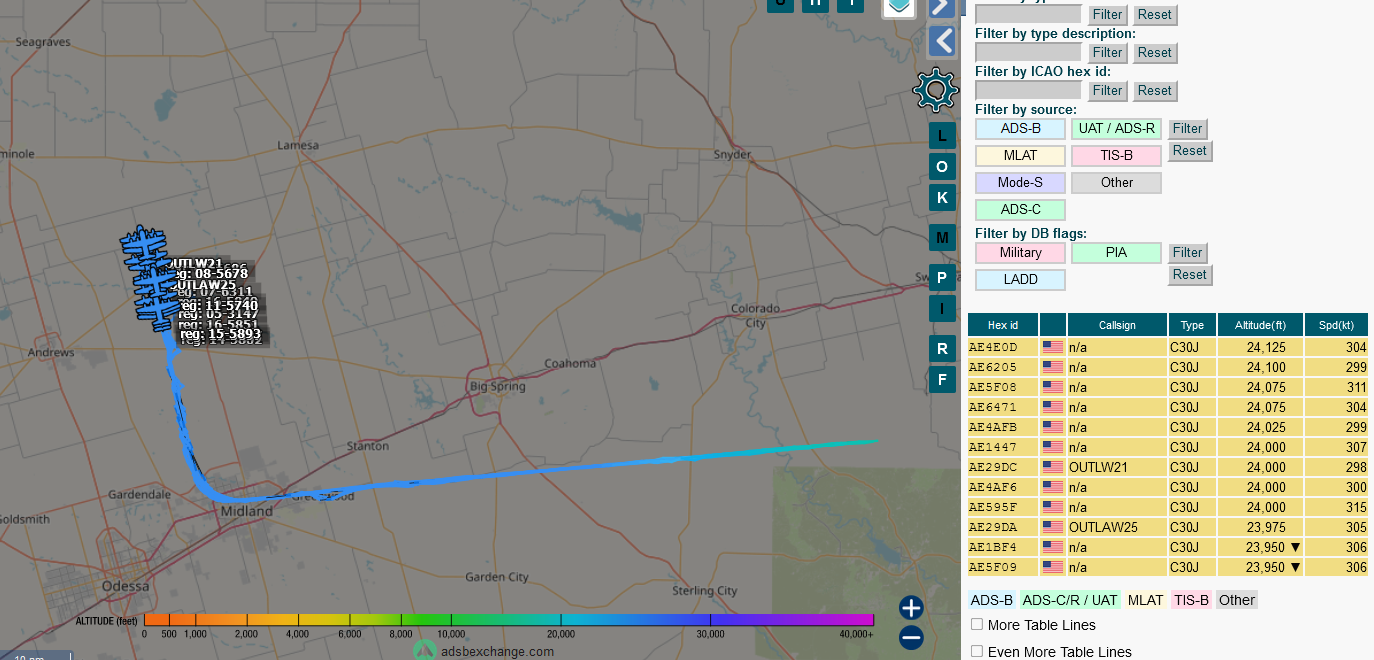Viewport: 1374px width, 660px height.
Task: Click the OUTLW21 callsign cell
Action: pos(1117,467)
